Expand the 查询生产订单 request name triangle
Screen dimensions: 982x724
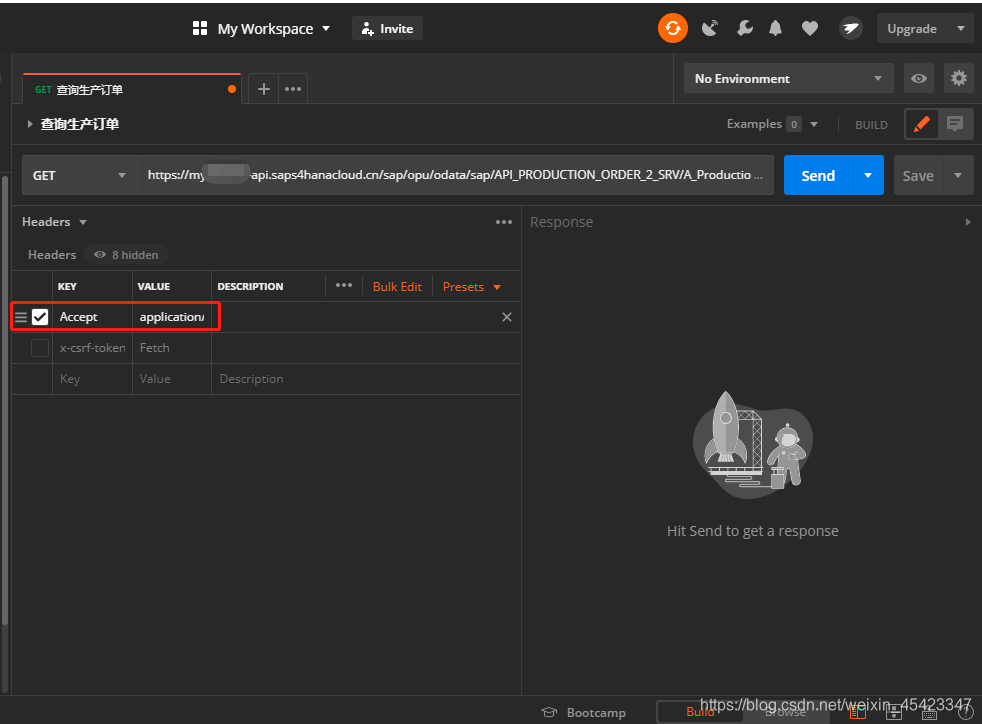(x=29, y=124)
